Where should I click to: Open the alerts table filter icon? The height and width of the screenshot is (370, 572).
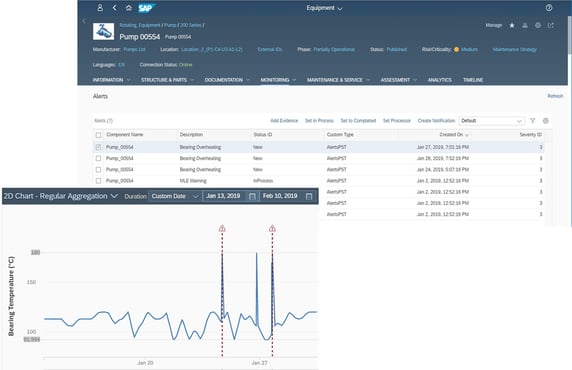pos(533,121)
